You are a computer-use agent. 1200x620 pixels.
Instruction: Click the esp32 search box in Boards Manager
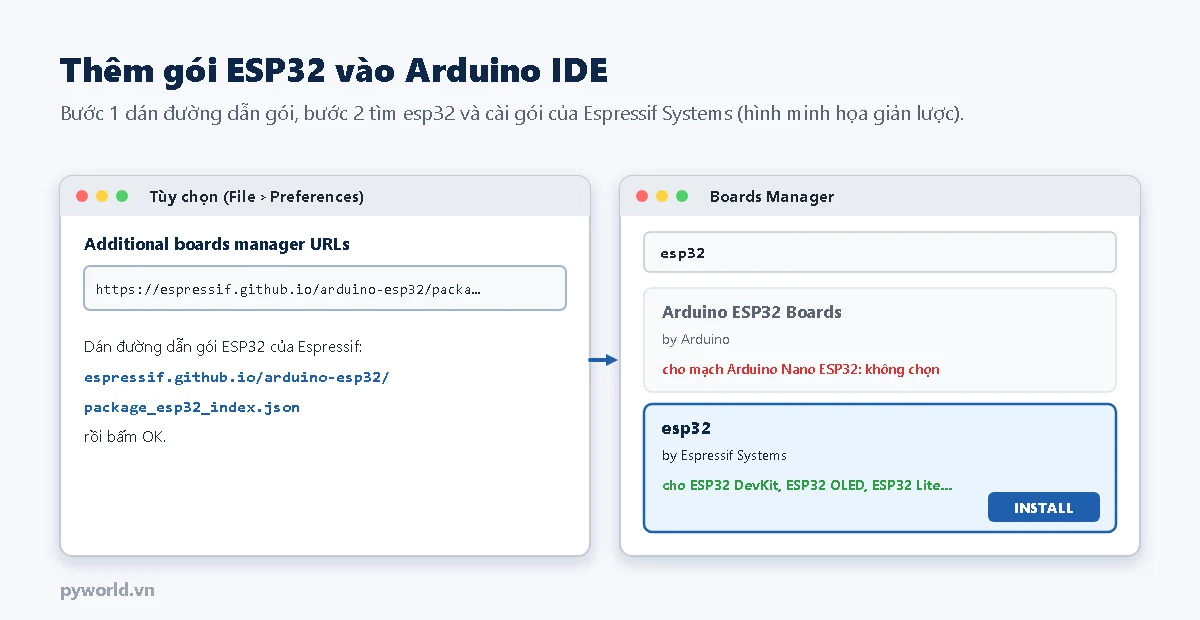(879, 252)
